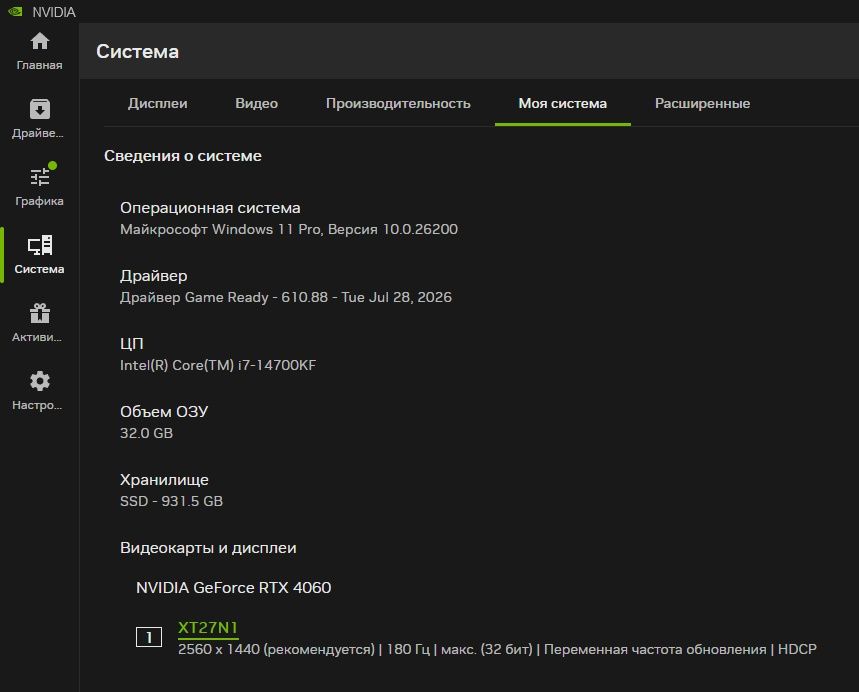Click the Видеокарты и дисплеи label
Screen dimensions: 859x692
pyautogui.click(x=208, y=547)
